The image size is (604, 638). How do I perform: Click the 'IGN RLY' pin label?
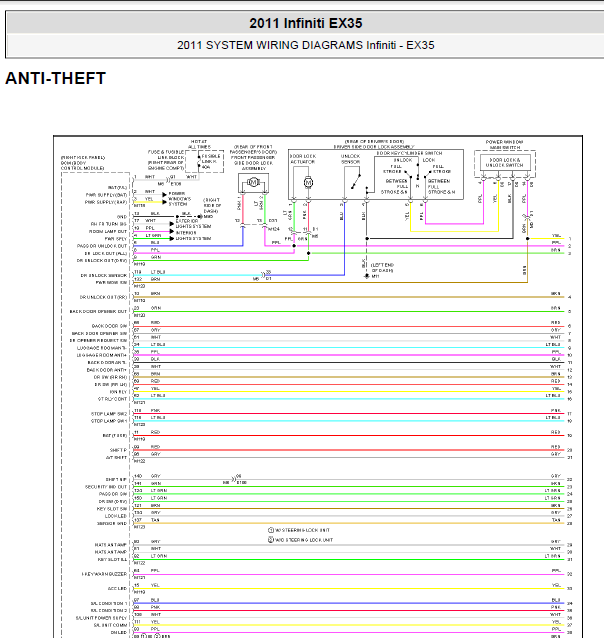click(117, 392)
